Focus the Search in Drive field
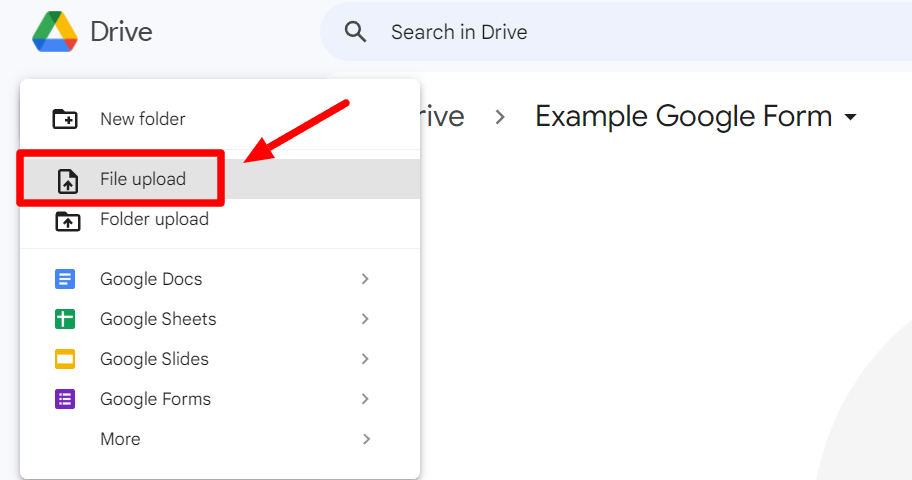The height and width of the screenshot is (480, 912). click(616, 32)
